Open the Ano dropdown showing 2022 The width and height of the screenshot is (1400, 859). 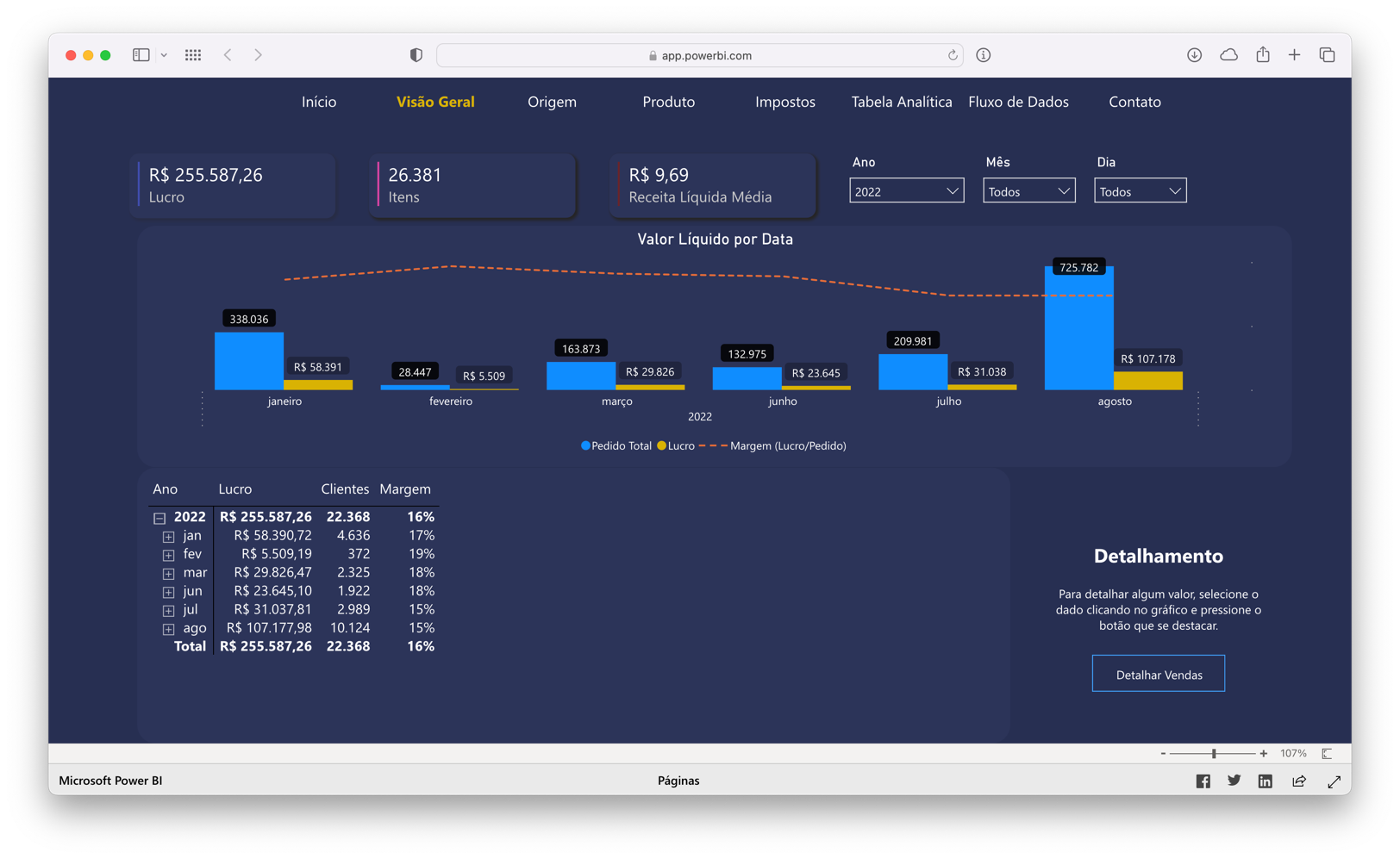pyautogui.click(x=906, y=190)
